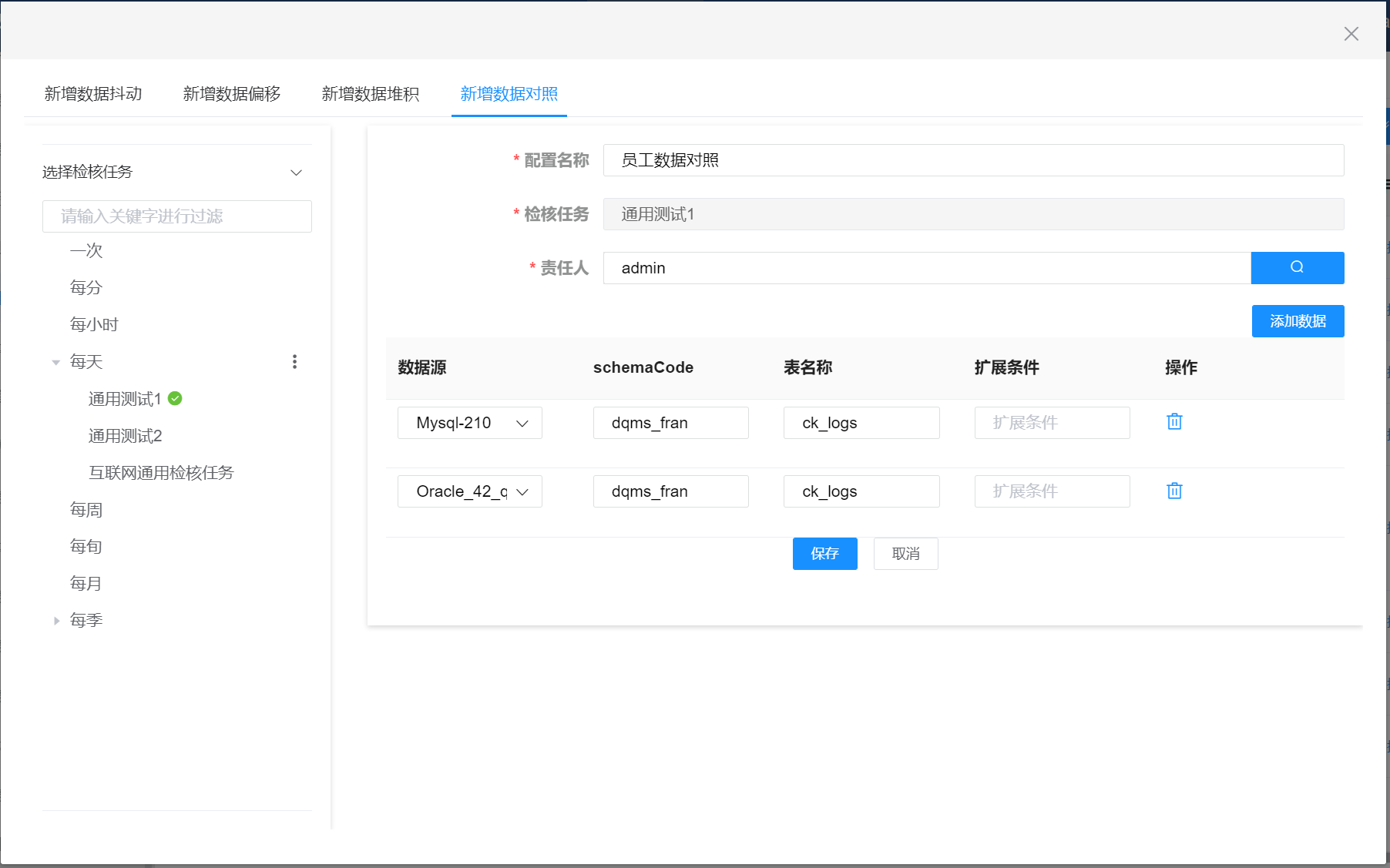Switch to the 新增数据堆积 tab
Viewport: 1390px width, 868px height.
coord(371,94)
